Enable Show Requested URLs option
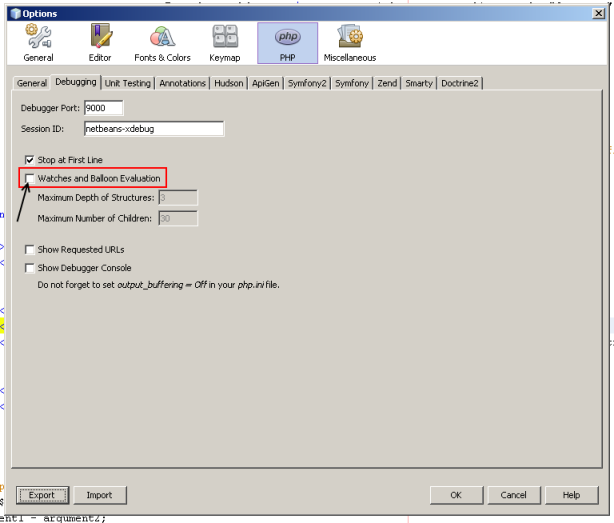Screen dimensions: 614x523 30,249
